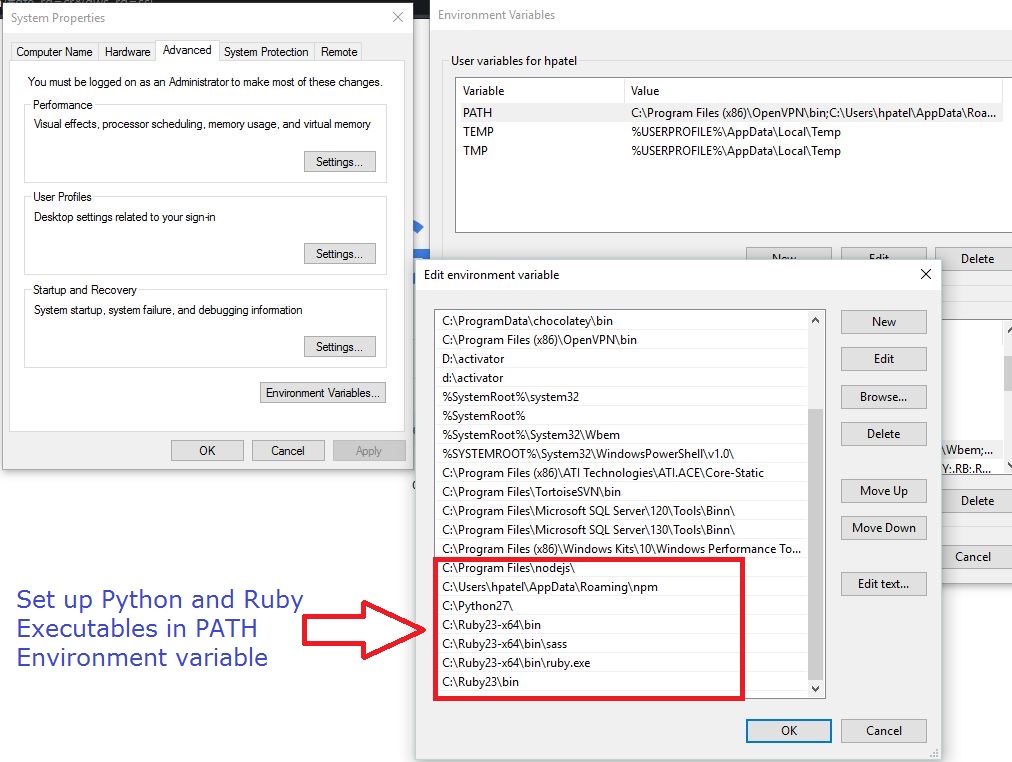Click Browse to add a folder path
This screenshot has width=1012, height=762.
point(883,396)
